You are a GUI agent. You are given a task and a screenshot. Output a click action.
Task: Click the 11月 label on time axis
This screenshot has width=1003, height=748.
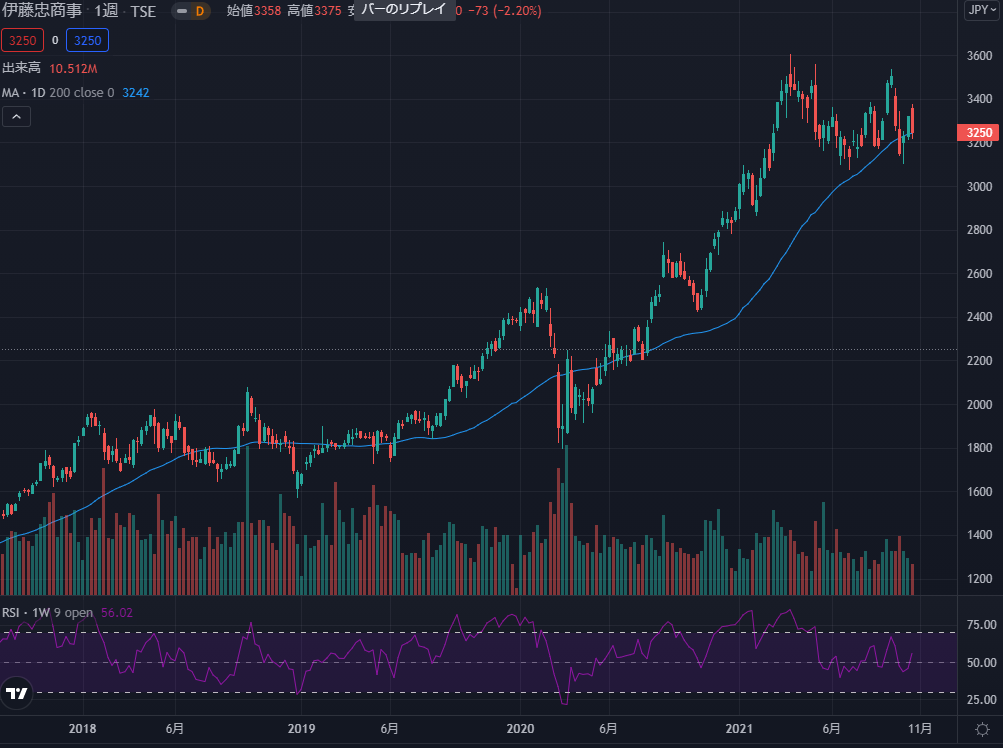921,728
